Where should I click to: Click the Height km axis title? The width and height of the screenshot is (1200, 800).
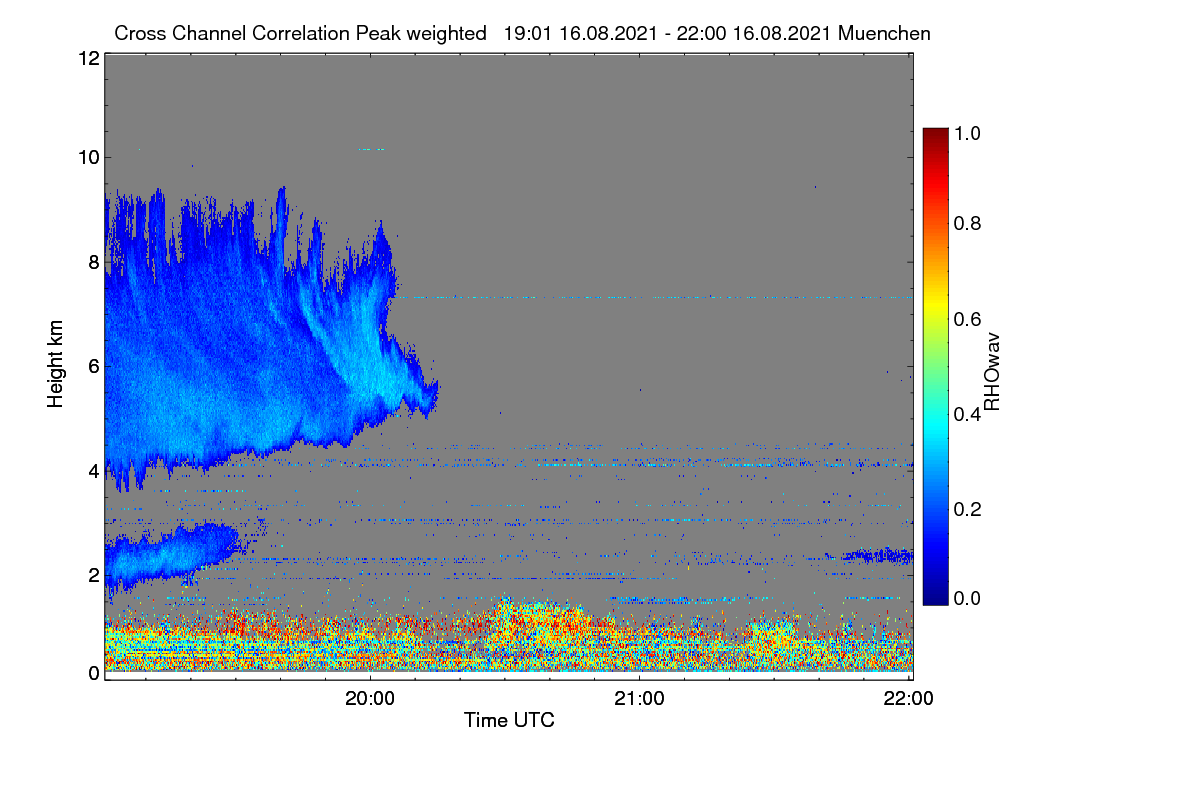pyautogui.click(x=56, y=362)
